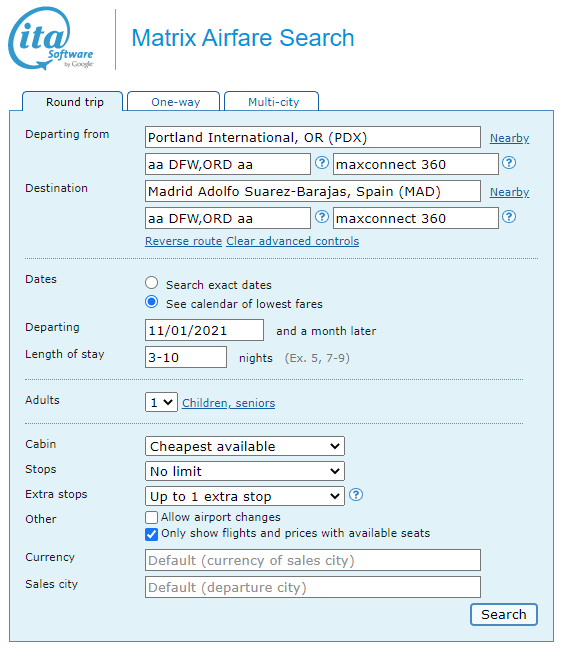Expand the Extra stops dropdown
The image size is (572, 665).
click(x=245, y=496)
